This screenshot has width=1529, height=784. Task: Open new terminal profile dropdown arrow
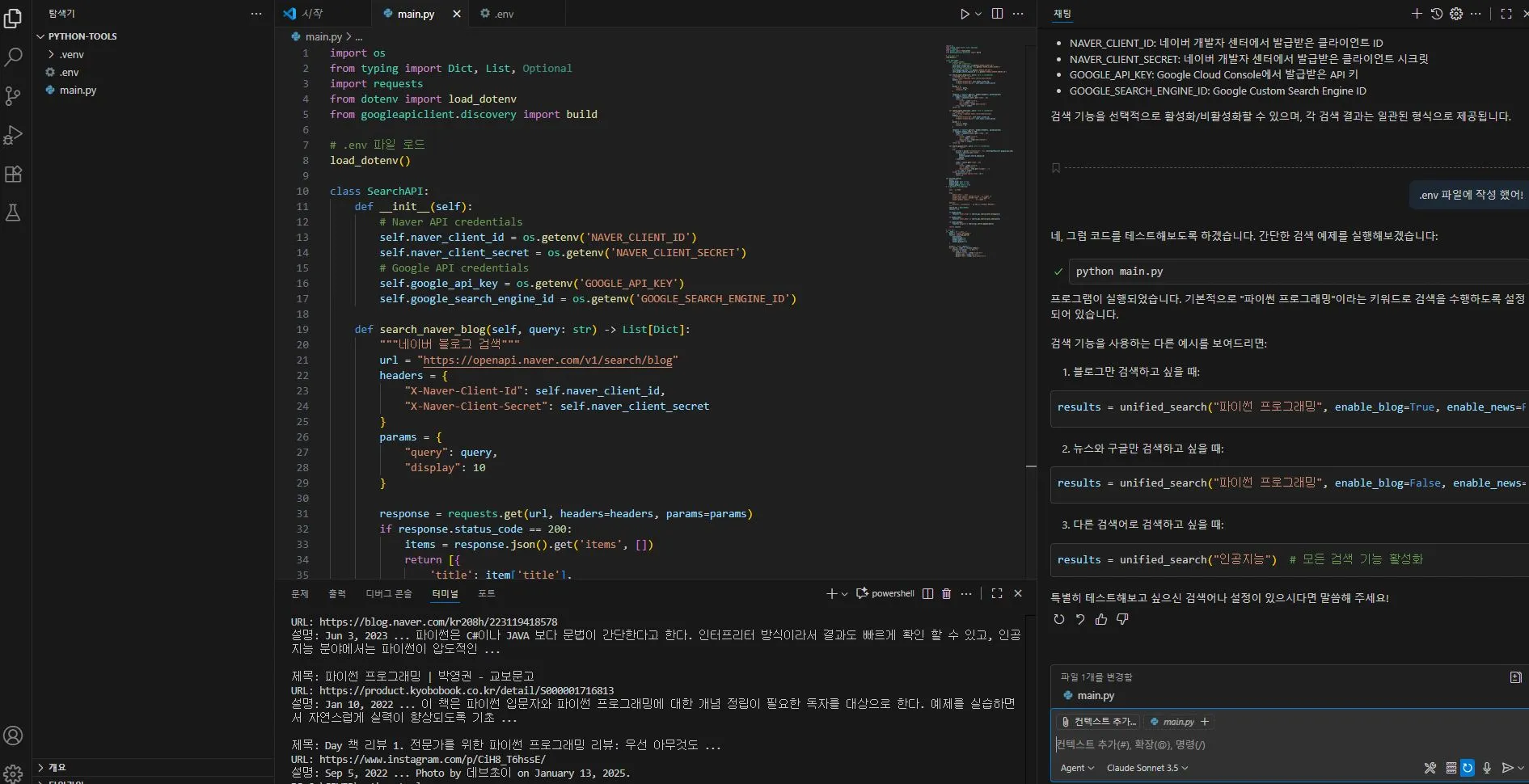pos(844,593)
